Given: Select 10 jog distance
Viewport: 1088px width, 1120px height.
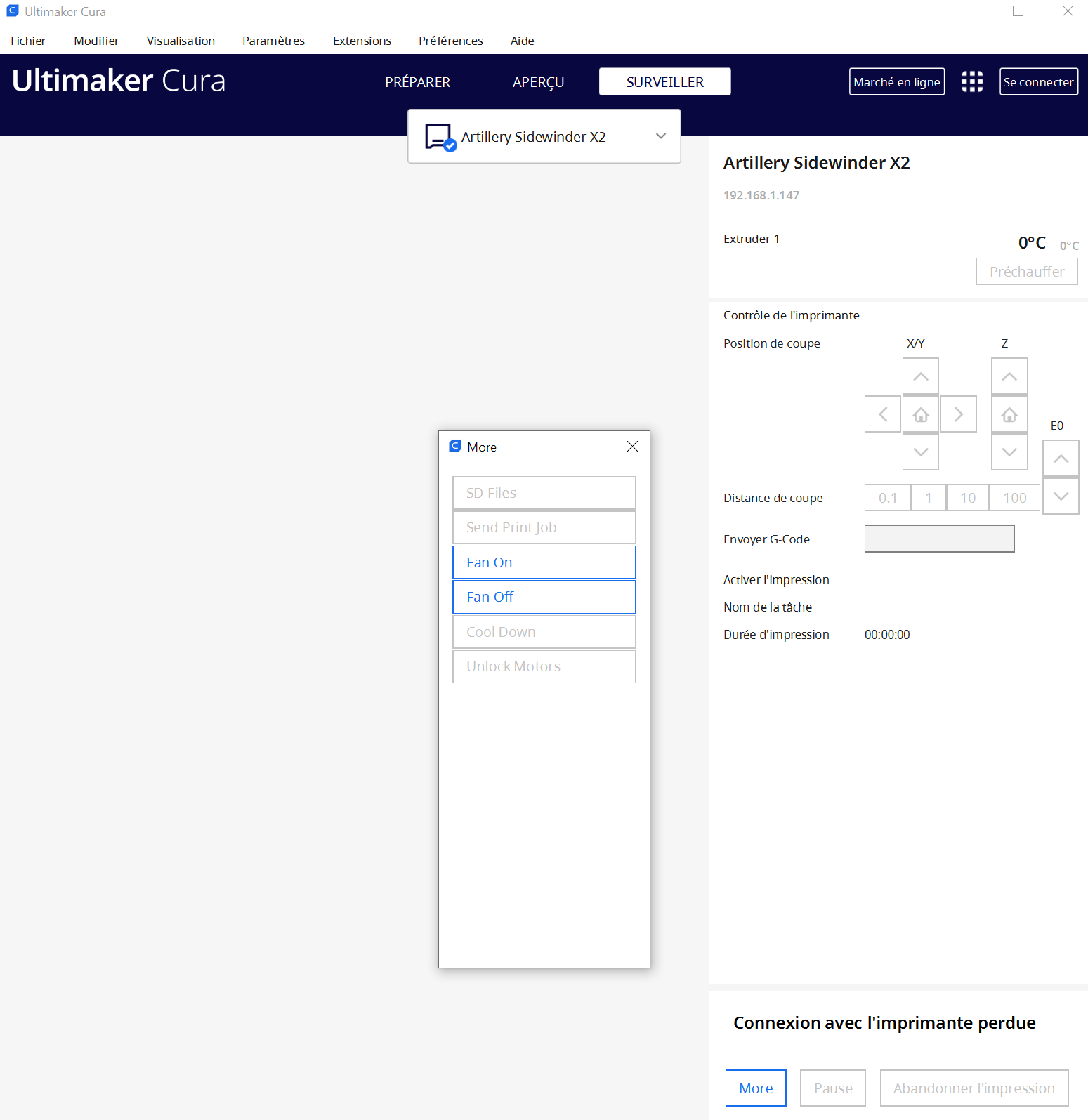Looking at the screenshot, I should [968, 498].
